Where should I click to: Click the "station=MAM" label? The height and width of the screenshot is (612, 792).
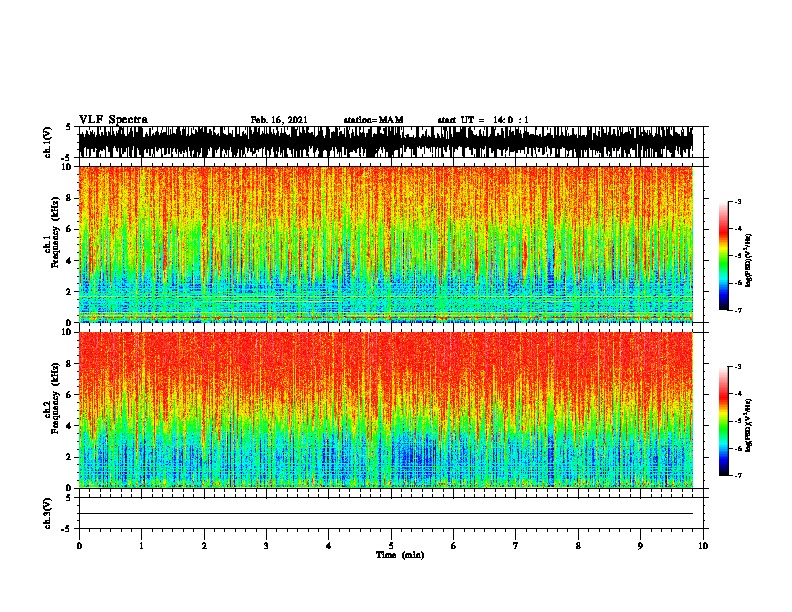coord(373,120)
